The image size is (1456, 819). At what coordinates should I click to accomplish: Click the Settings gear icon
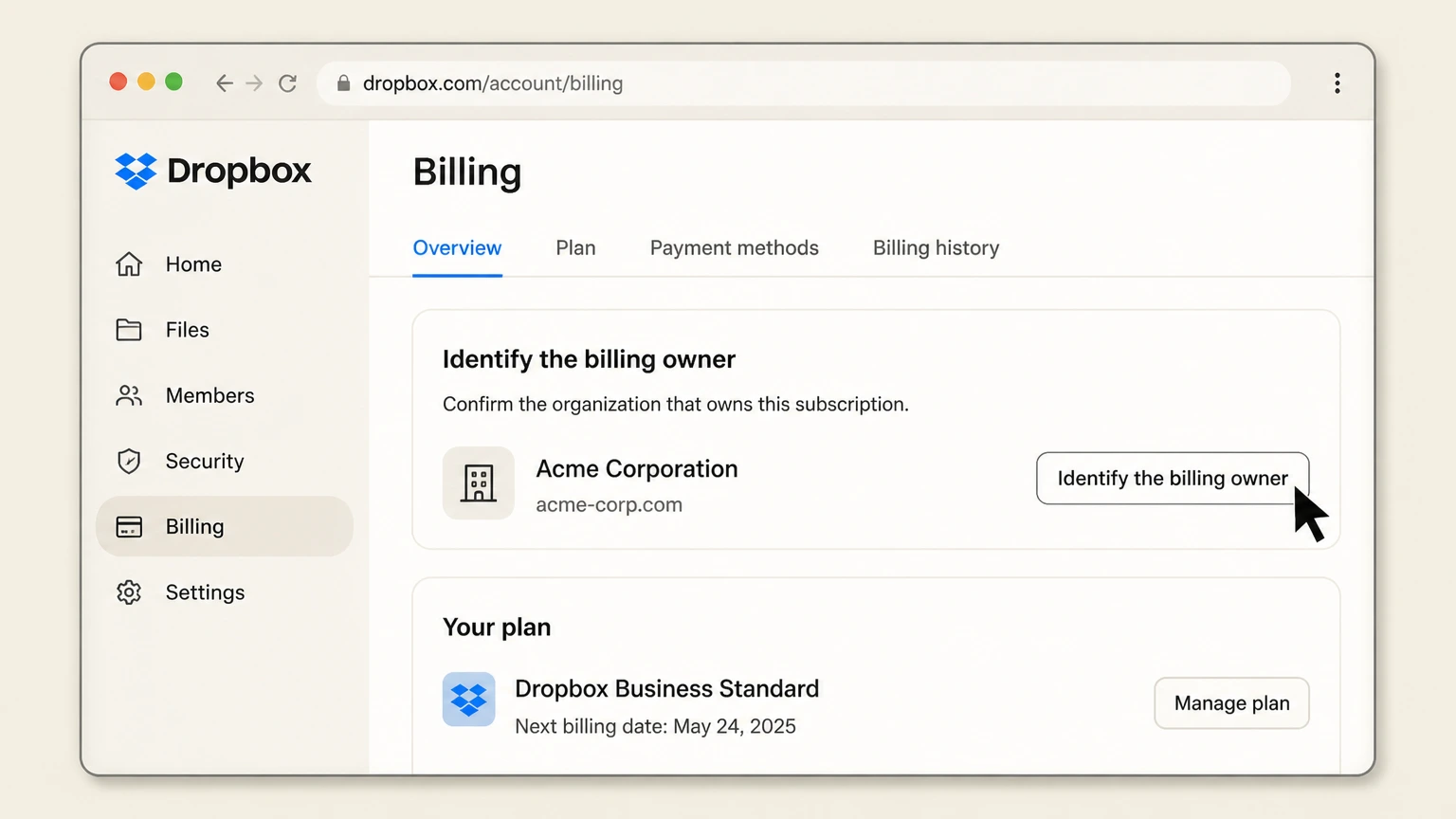129,592
